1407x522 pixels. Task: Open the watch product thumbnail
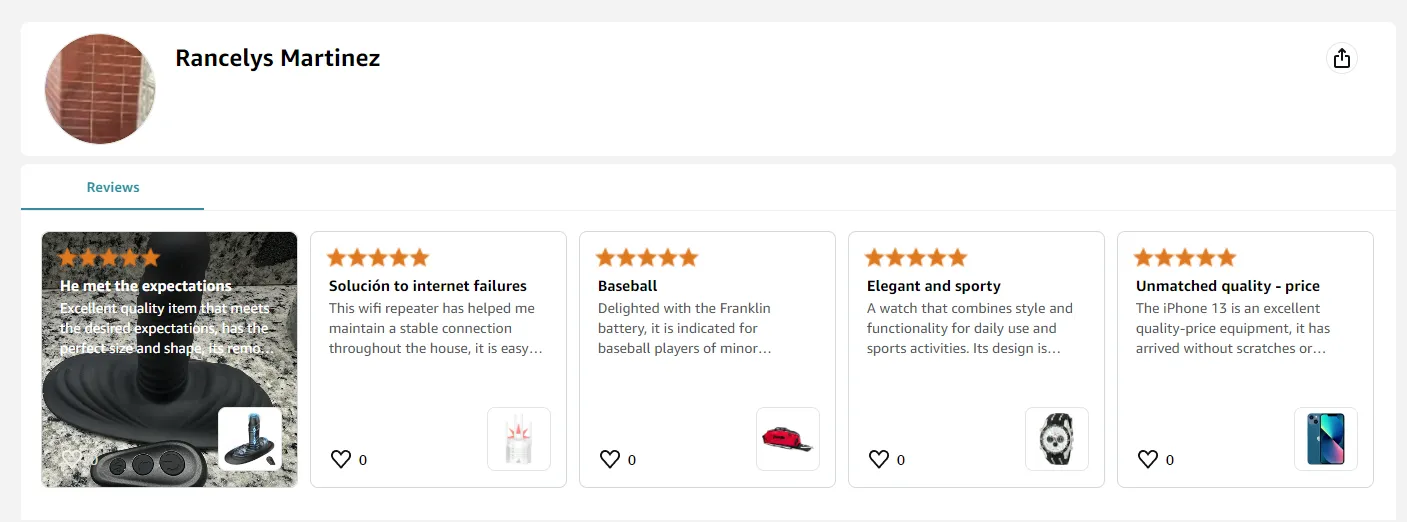[x=1057, y=439]
